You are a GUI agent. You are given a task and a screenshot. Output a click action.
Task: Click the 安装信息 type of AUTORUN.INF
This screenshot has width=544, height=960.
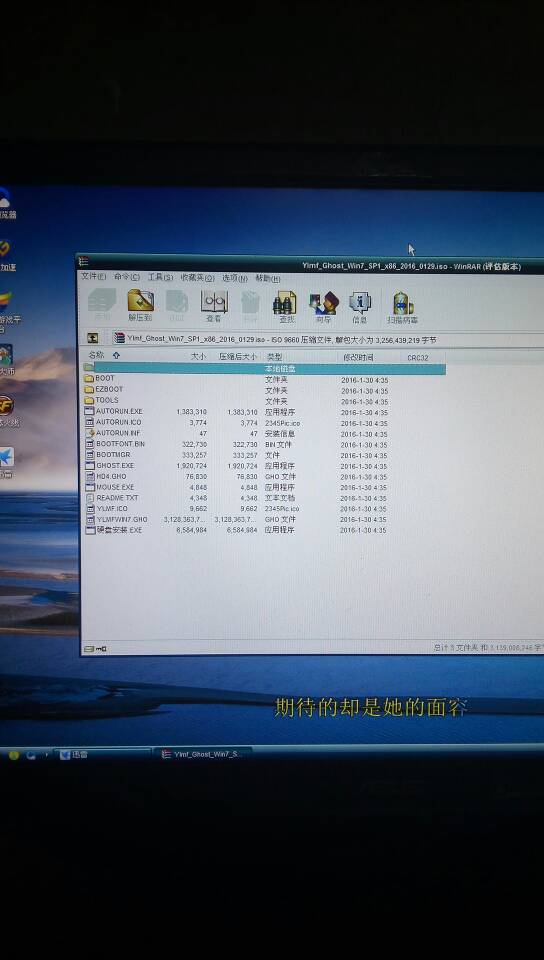point(280,433)
